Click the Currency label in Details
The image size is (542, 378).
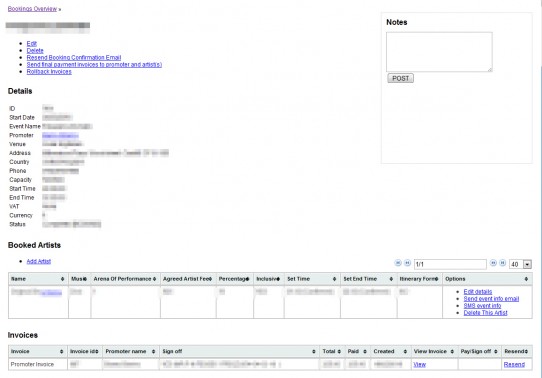(21, 215)
